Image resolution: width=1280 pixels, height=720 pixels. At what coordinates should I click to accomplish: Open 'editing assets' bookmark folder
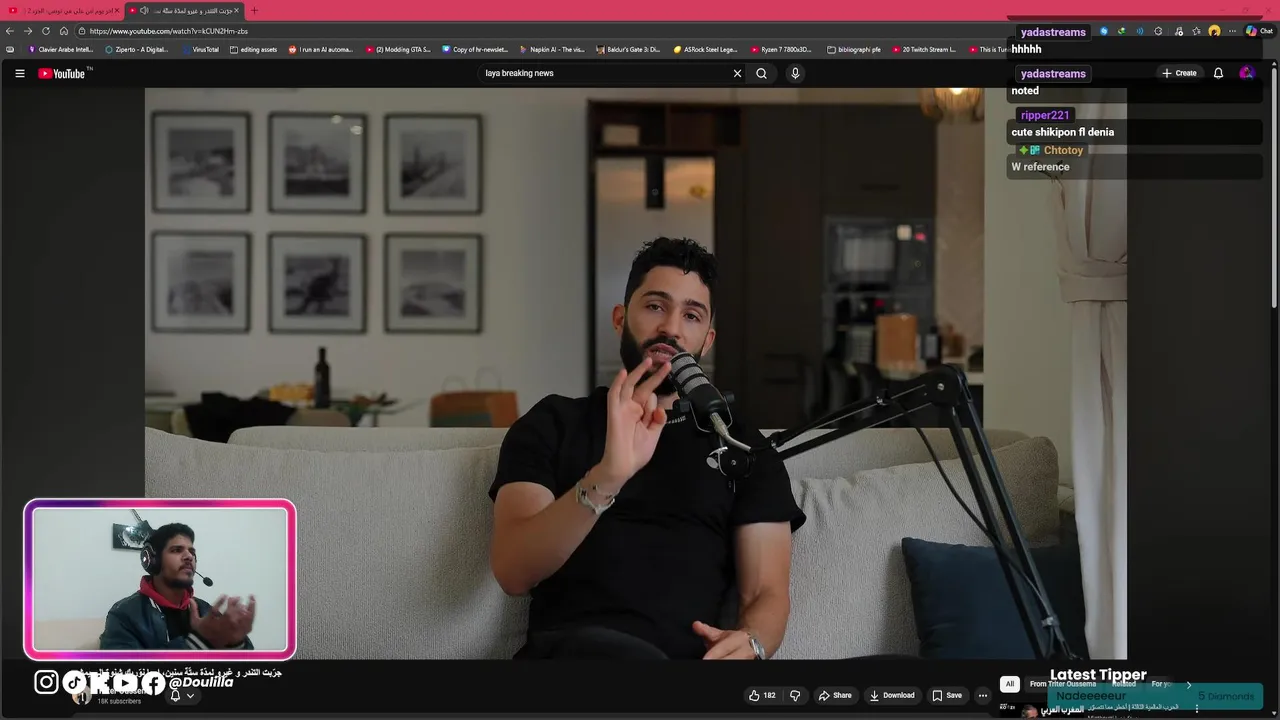pyautogui.click(x=253, y=49)
